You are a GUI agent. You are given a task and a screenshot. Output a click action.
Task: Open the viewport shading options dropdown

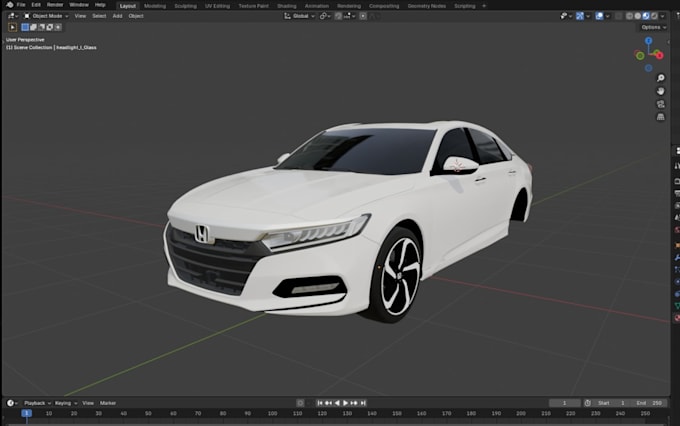[662, 16]
